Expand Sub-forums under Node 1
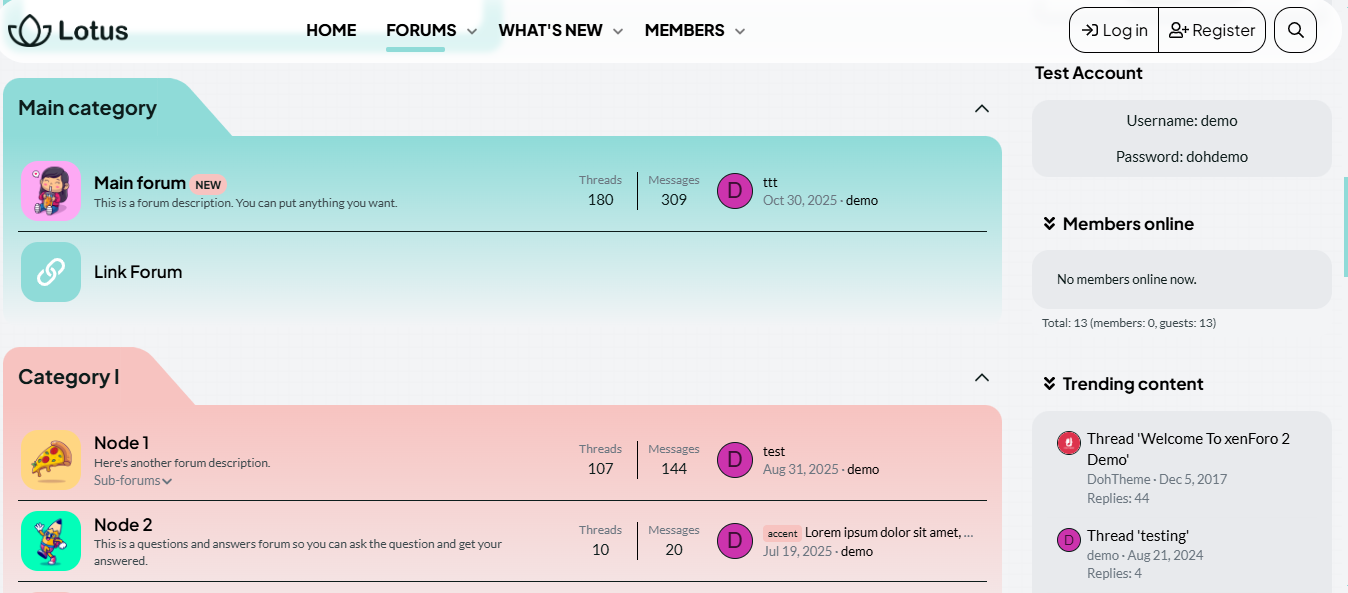 click(x=133, y=481)
